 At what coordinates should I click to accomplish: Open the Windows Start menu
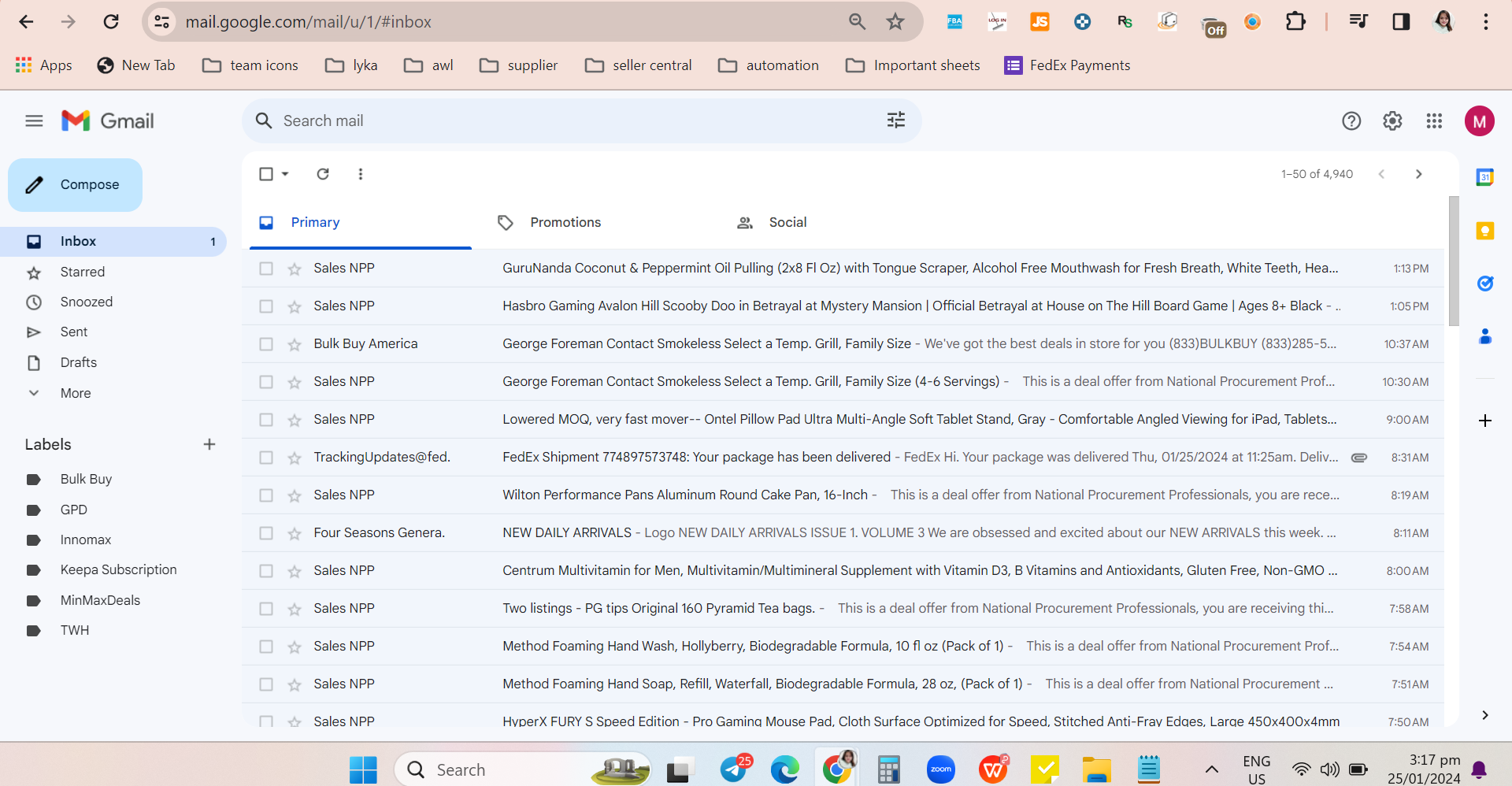click(363, 769)
